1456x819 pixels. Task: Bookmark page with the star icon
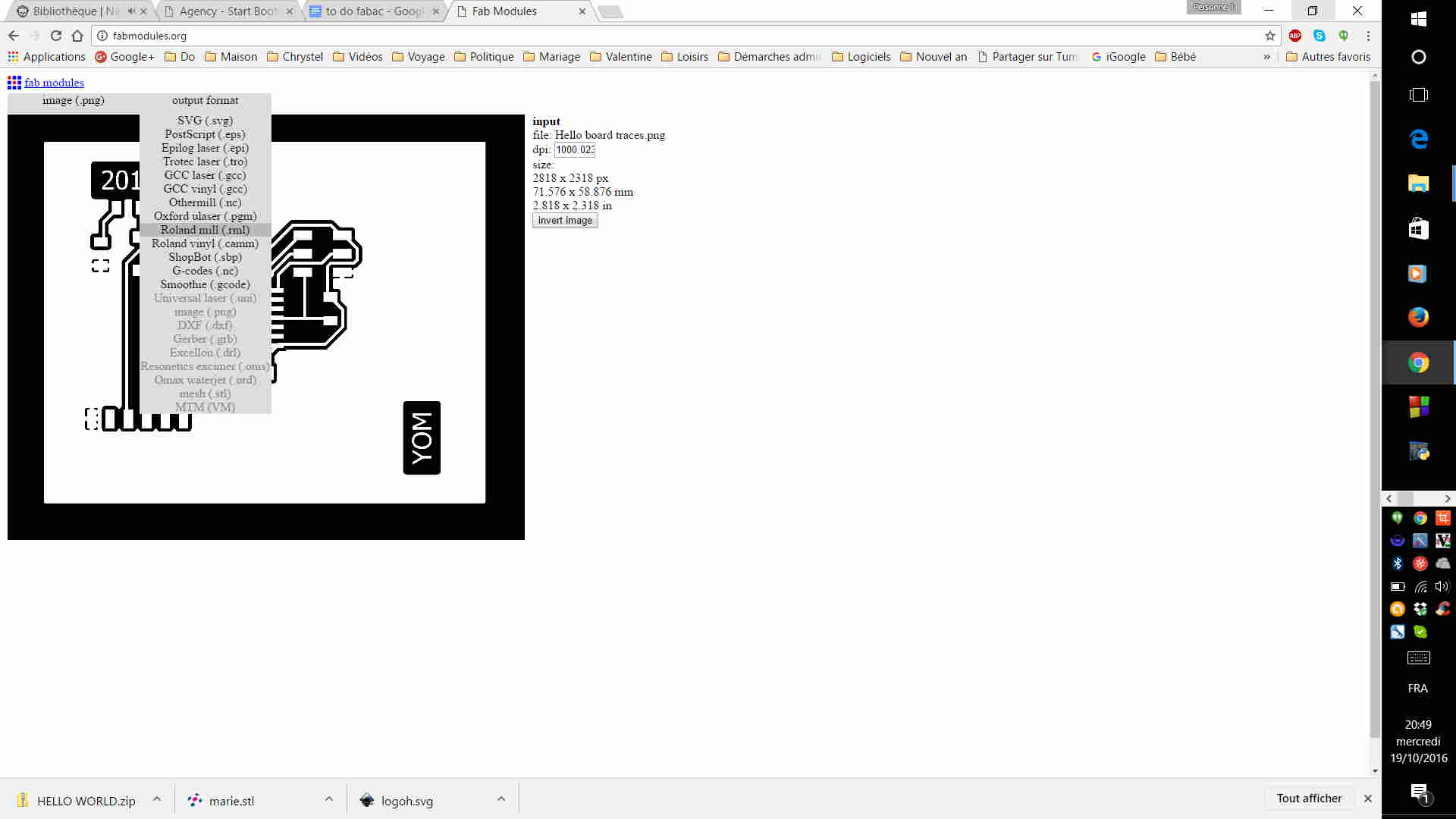pyautogui.click(x=1270, y=36)
